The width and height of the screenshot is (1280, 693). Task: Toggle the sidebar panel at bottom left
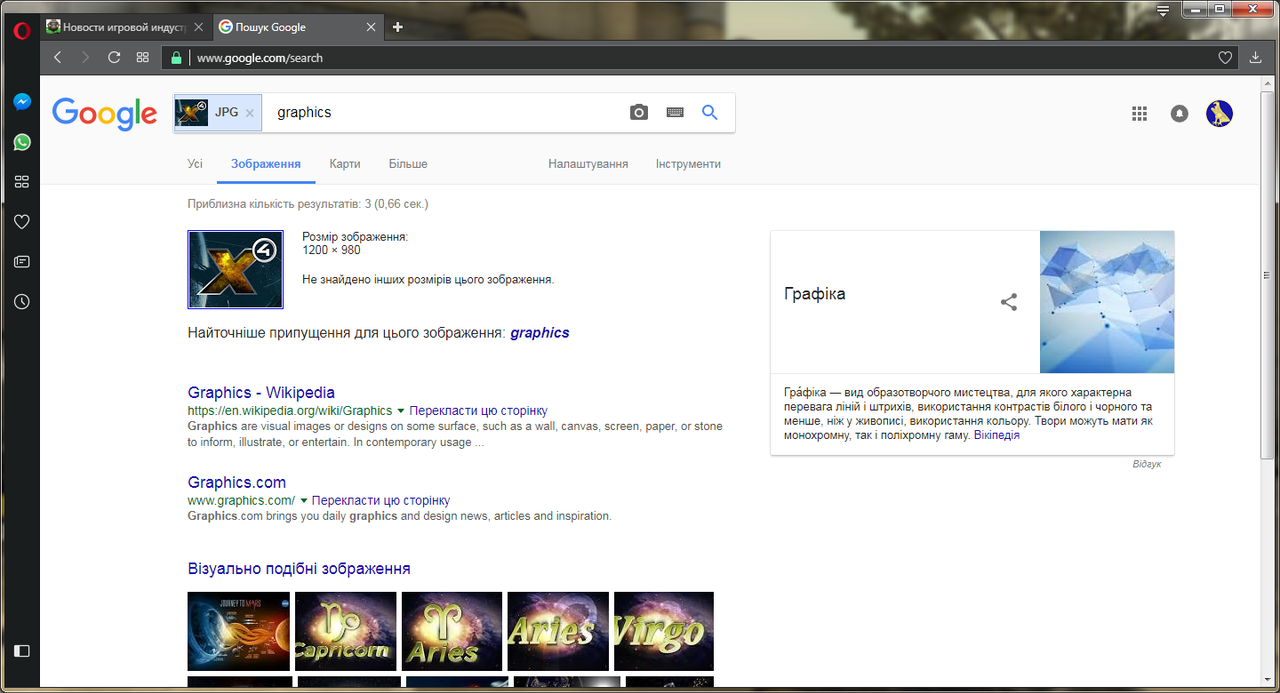(21, 651)
